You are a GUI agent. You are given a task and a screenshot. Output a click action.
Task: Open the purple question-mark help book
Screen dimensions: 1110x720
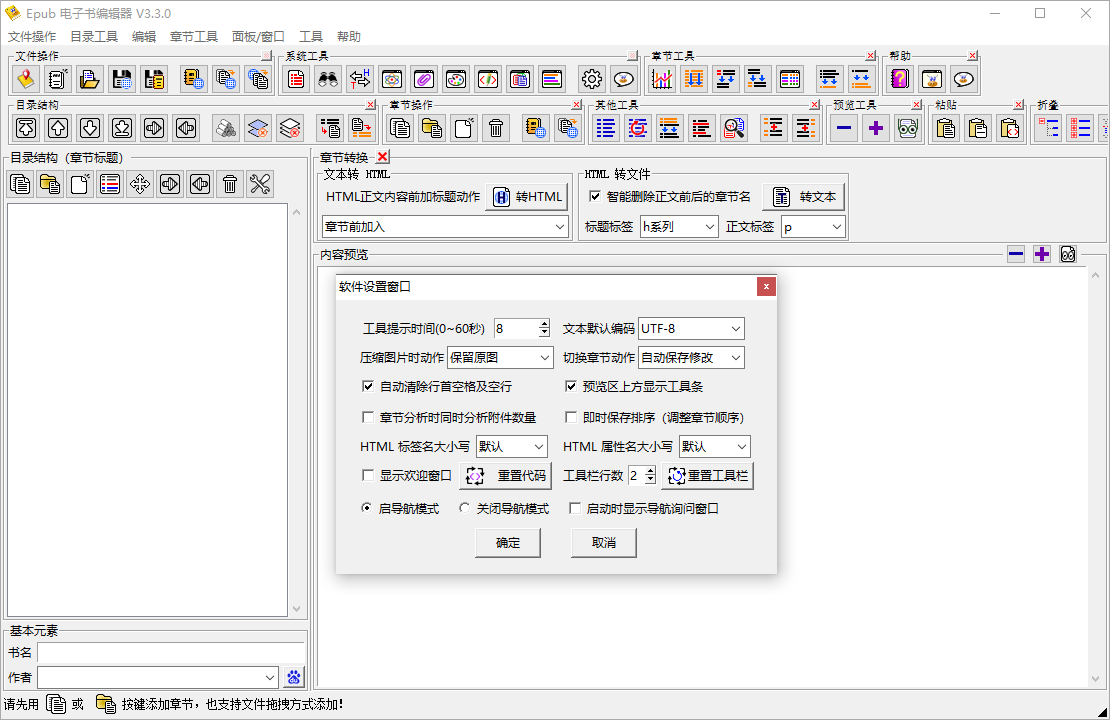tap(900, 79)
